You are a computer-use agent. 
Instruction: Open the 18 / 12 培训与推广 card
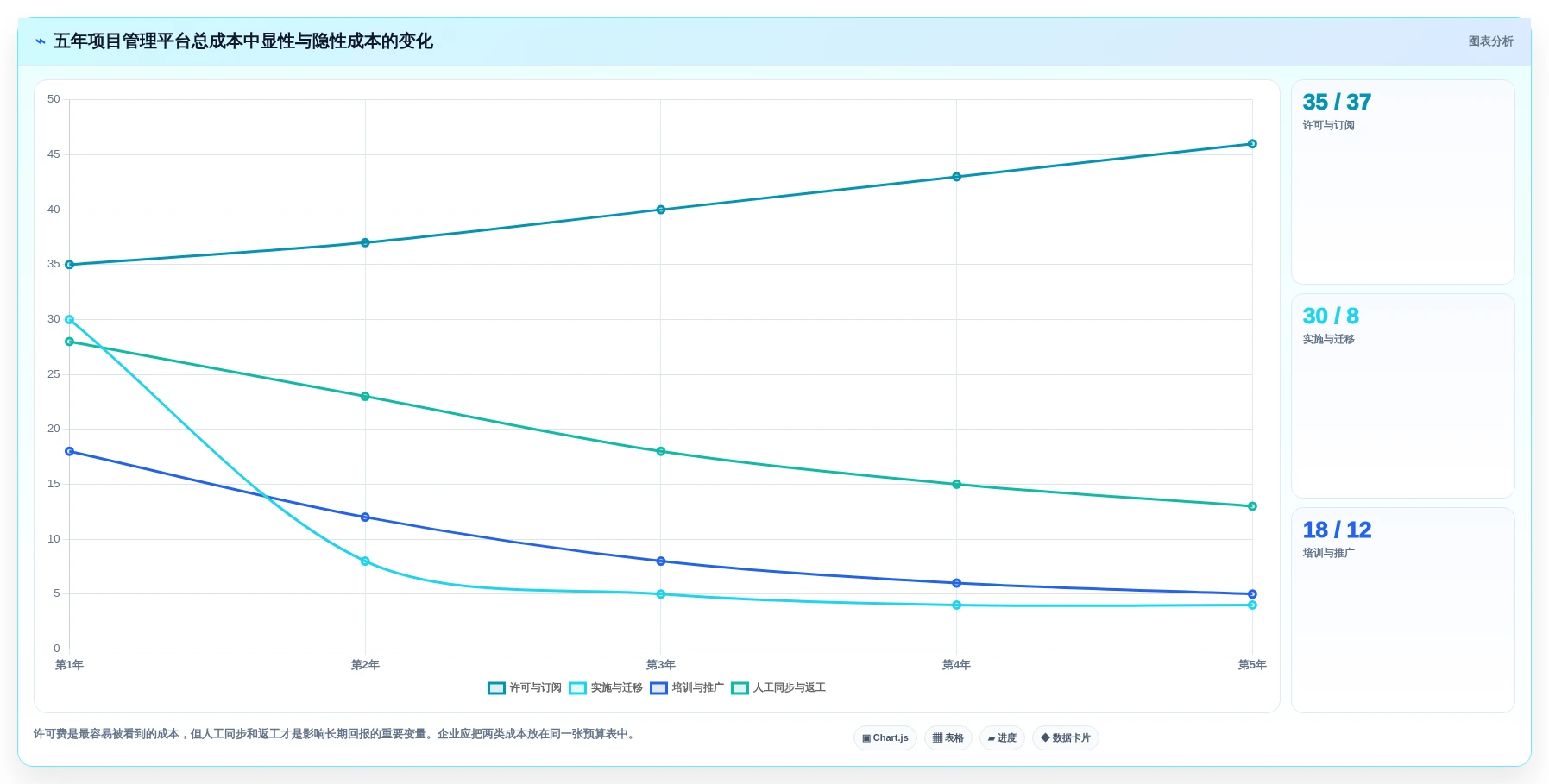point(1402,610)
